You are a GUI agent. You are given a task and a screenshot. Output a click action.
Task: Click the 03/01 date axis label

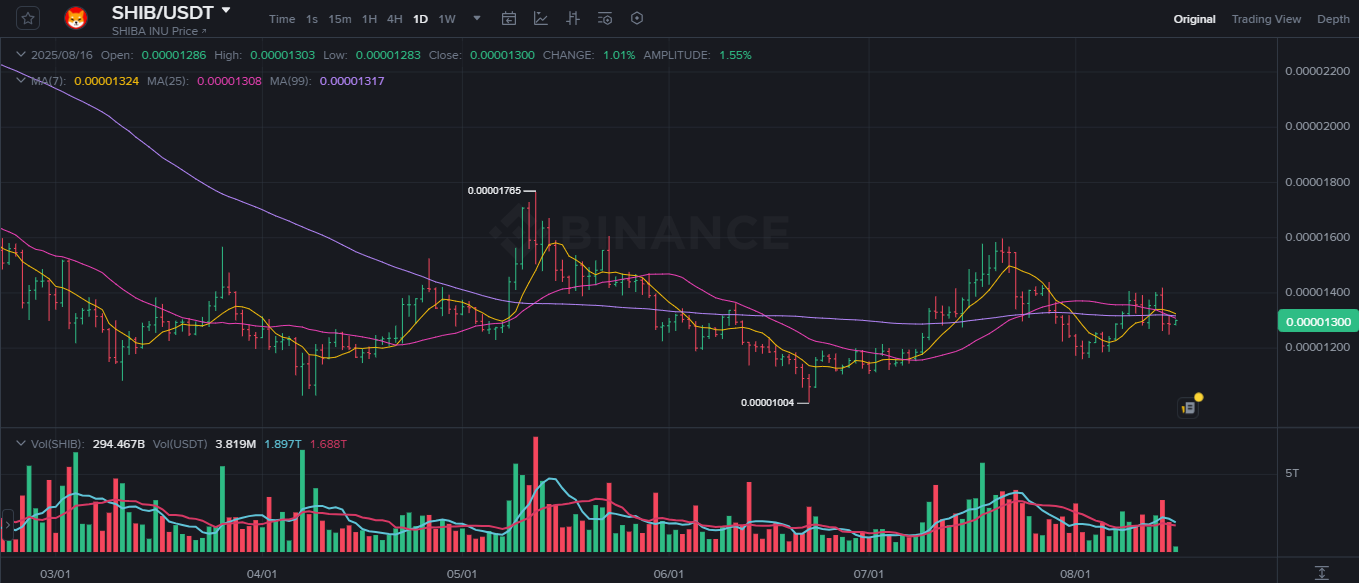54,574
